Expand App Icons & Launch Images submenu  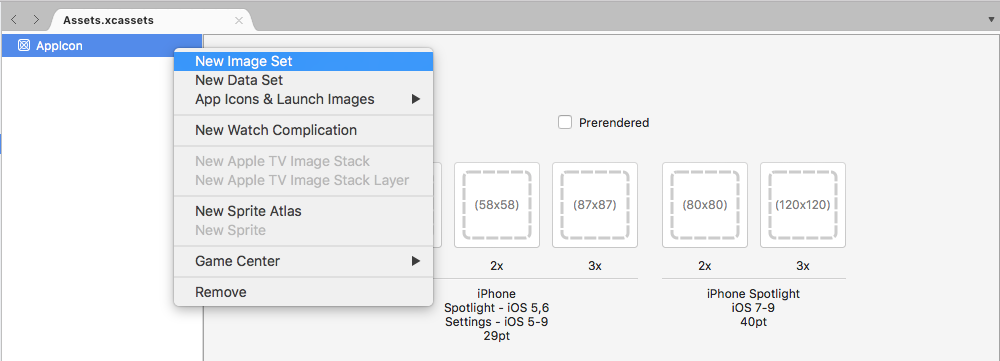pyautogui.click(x=304, y=99)
